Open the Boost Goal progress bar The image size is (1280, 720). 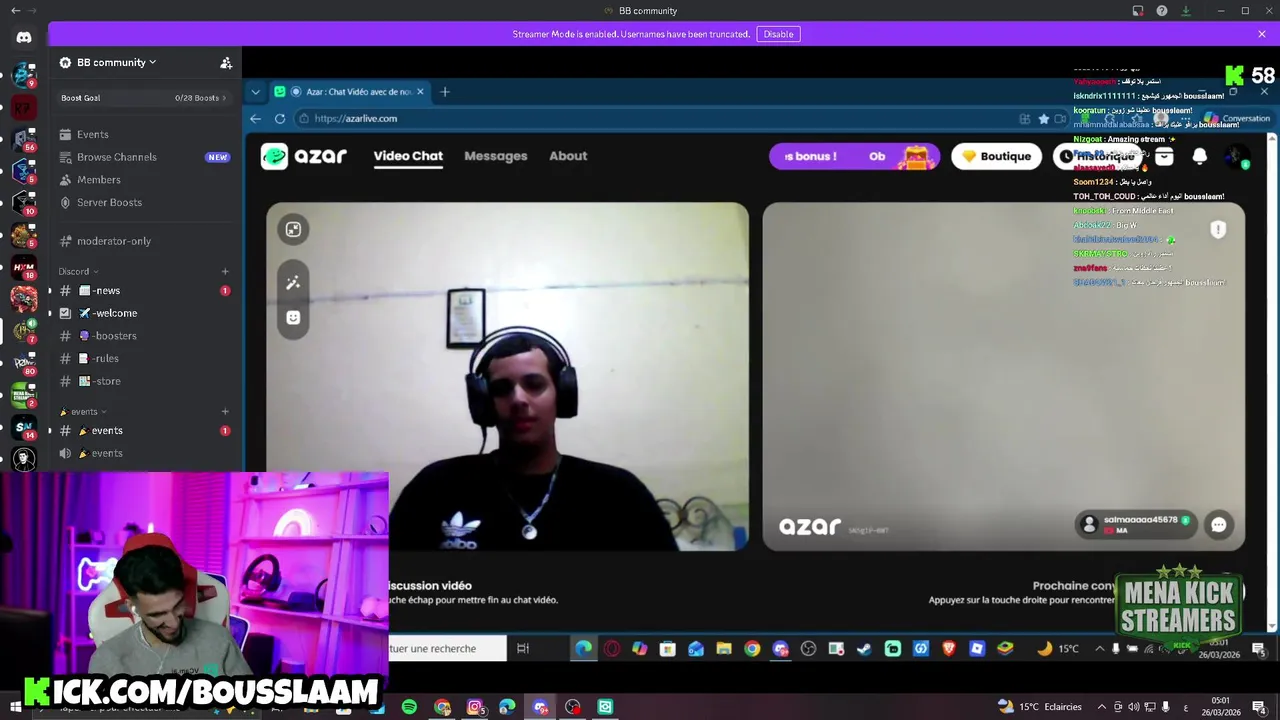point(144,98)
